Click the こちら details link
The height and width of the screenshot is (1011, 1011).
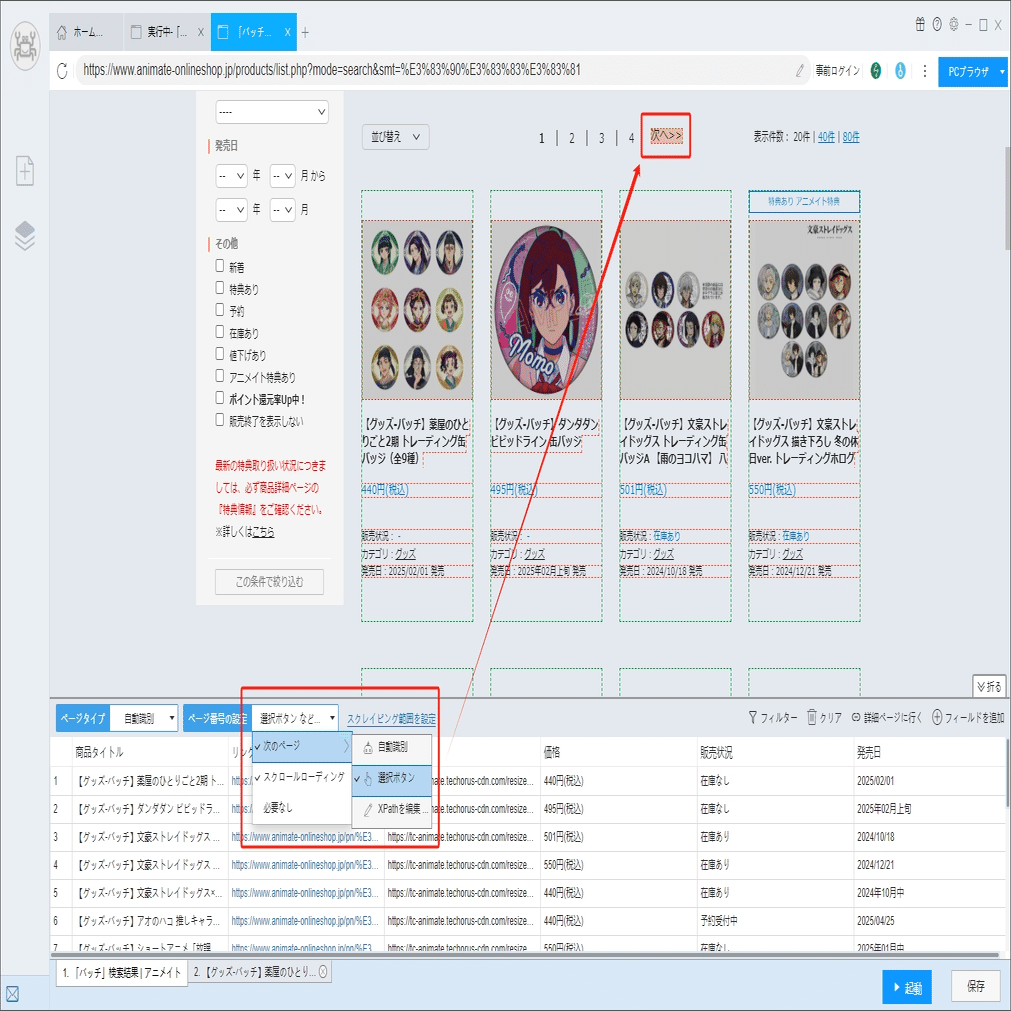pyautogui.click(x=263, y=532)
